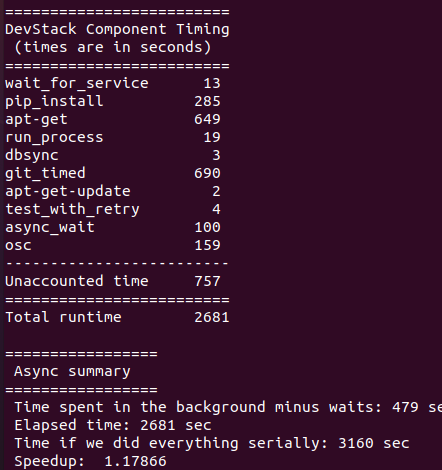Click the Total runtime value 2681
The height and width of the screenshot is (470, 442).
coord(212,317)
